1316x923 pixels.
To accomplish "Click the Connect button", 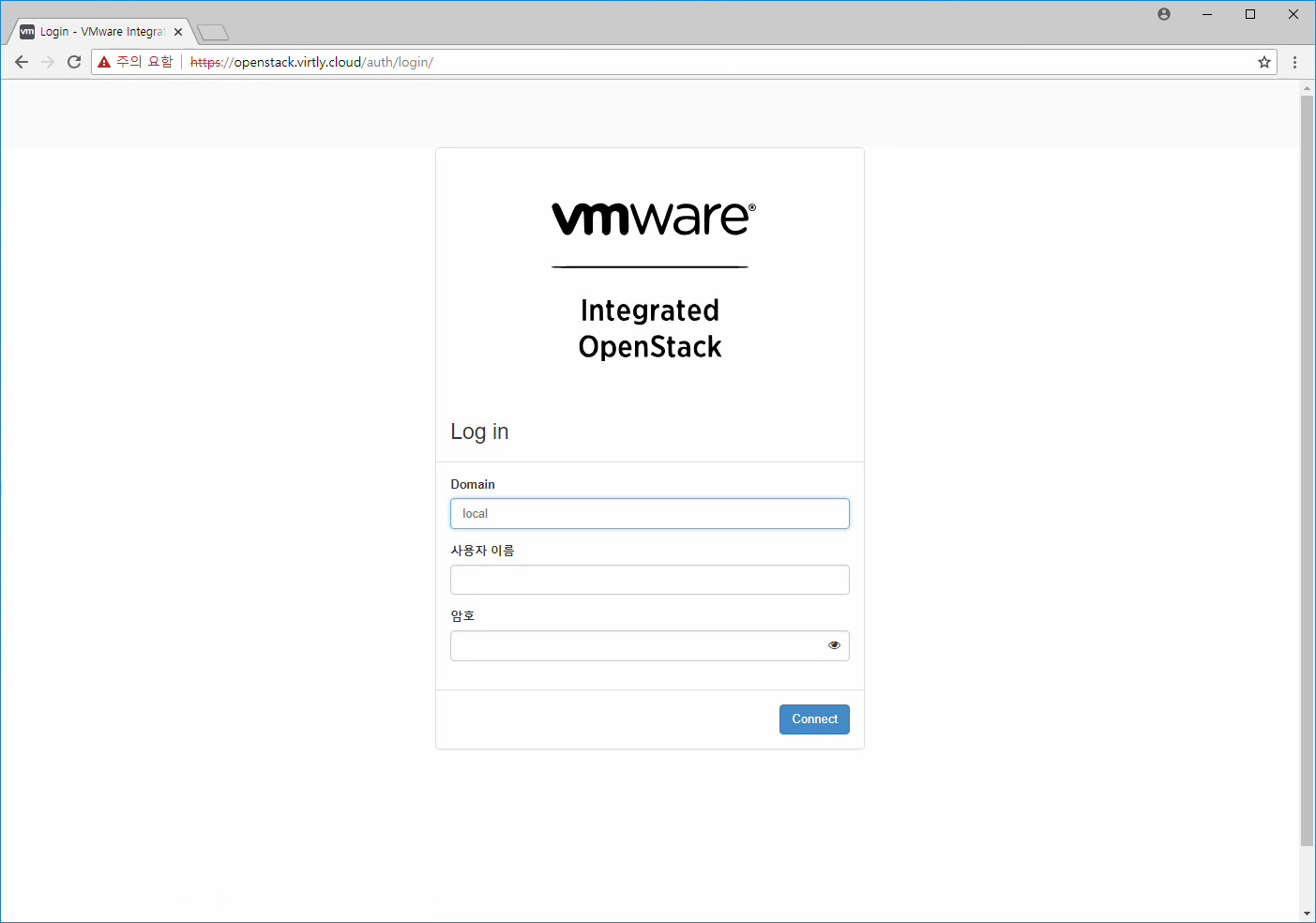I will pyautogui.click(x=814, y=719).
